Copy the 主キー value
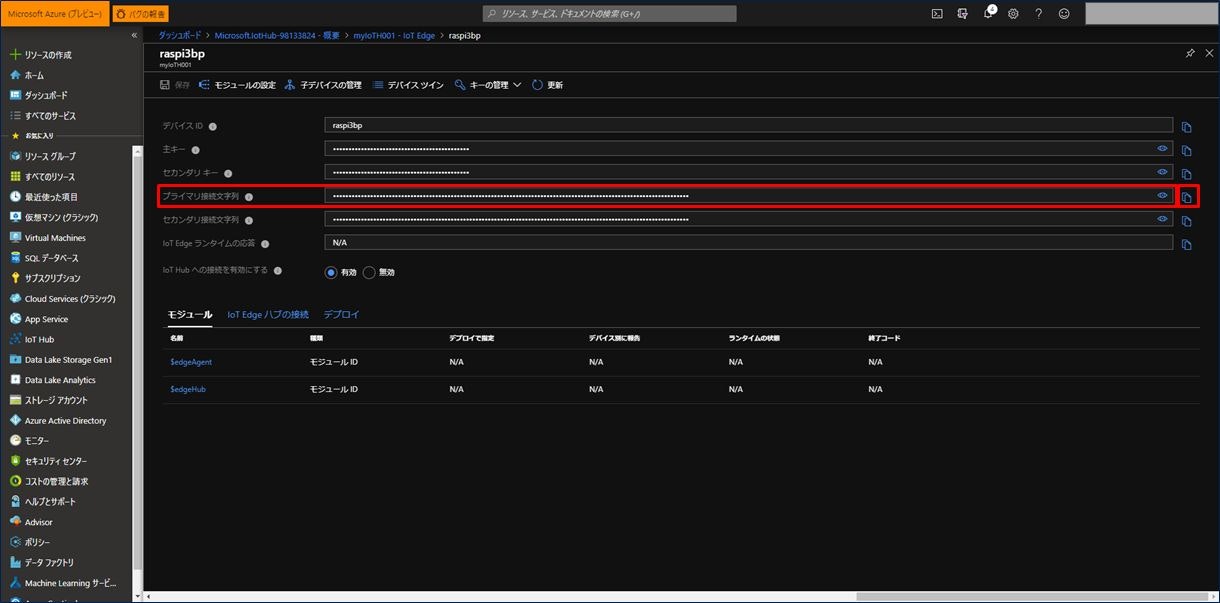Image resolution: width=1220 pixels, height=603 pixels. (1186, 151)
